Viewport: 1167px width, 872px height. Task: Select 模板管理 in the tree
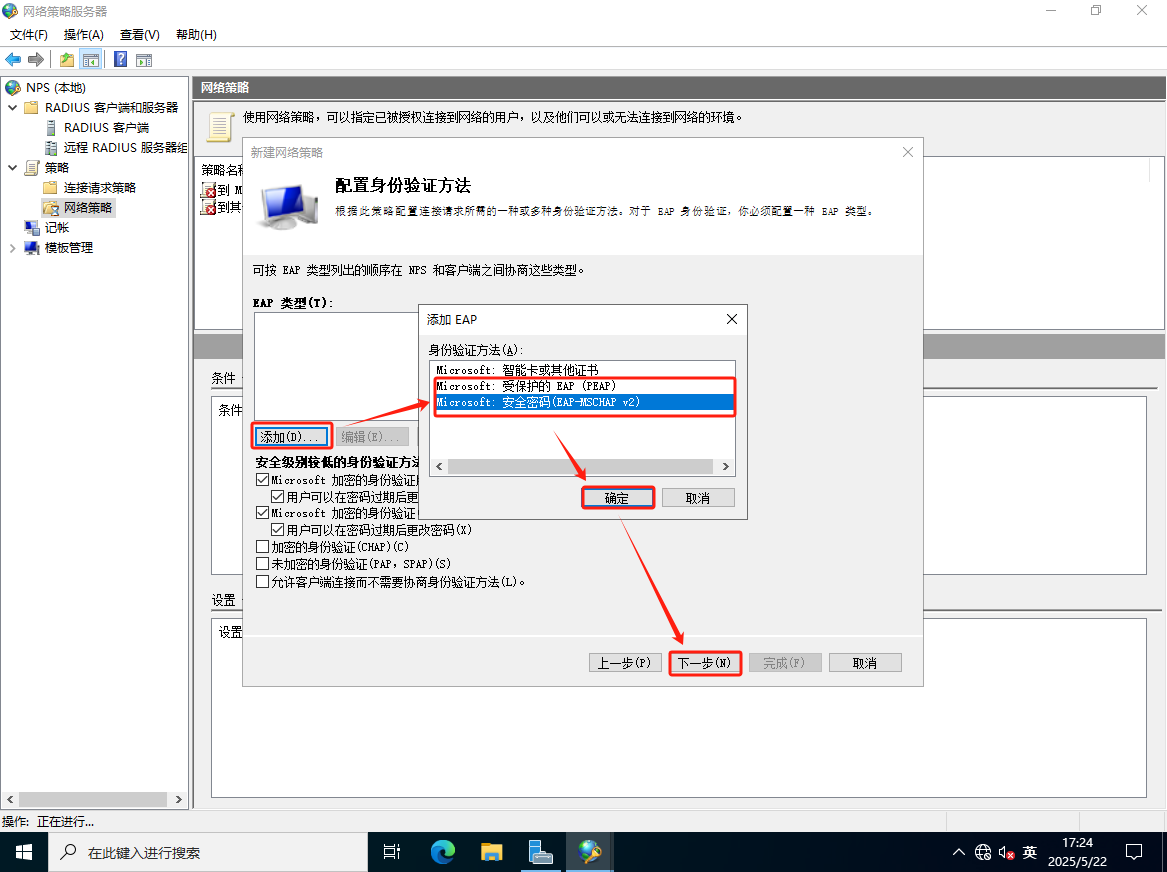tap(68, 249)
